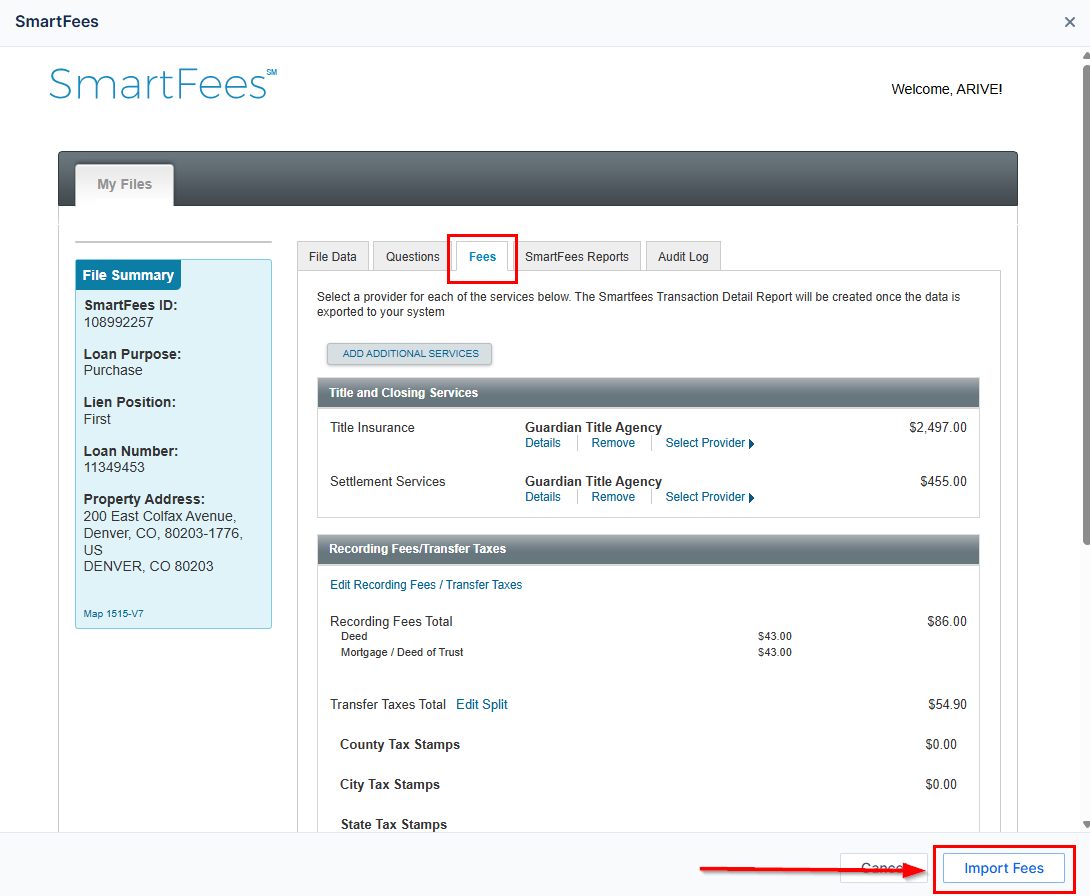The height and width of the screenshot is (896, 1090).
Task: Click the Loan Number value 11349453
Action: pyautogui.click(x=114, y=467)
